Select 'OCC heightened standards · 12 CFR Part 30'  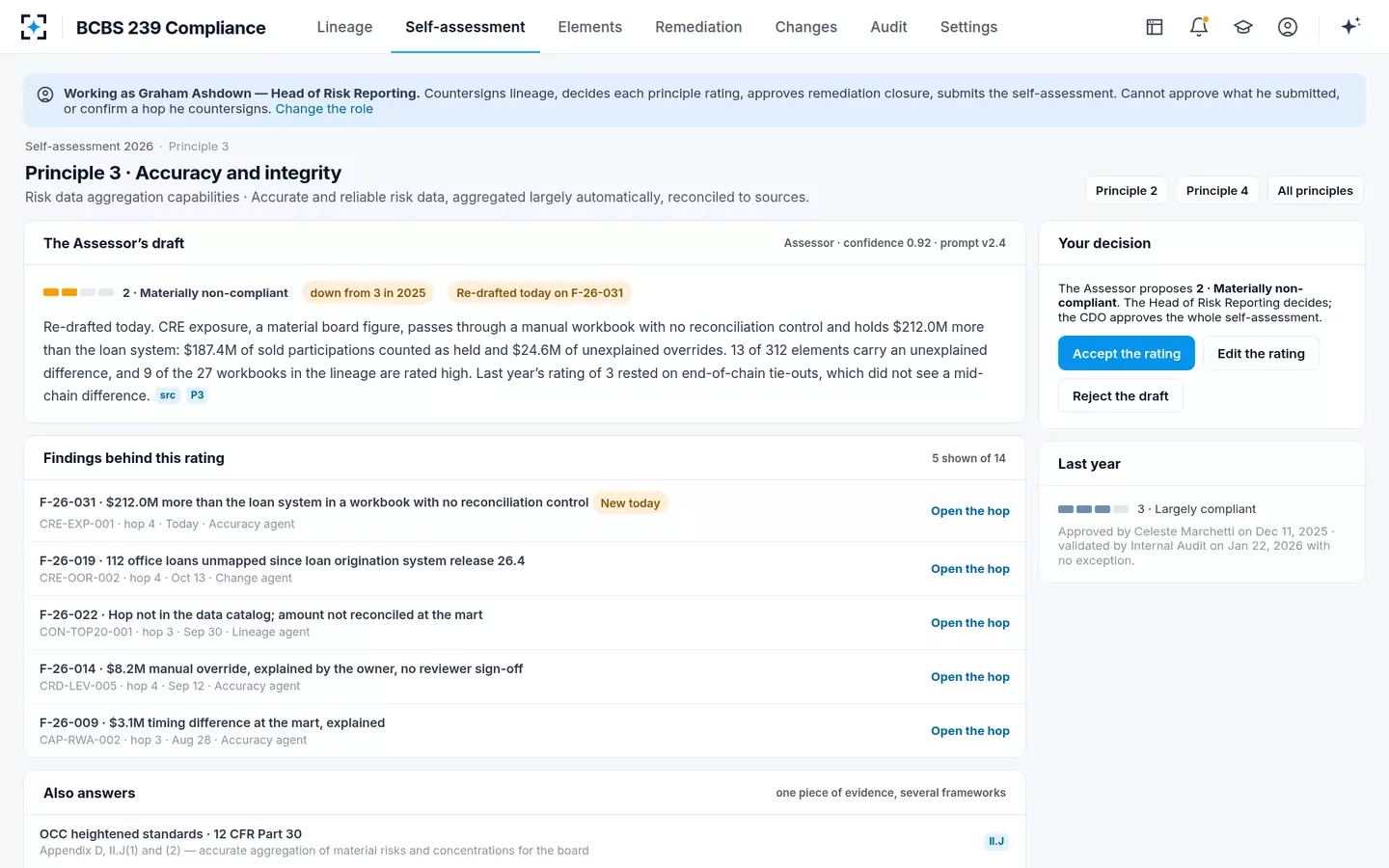tap(171, 834)
